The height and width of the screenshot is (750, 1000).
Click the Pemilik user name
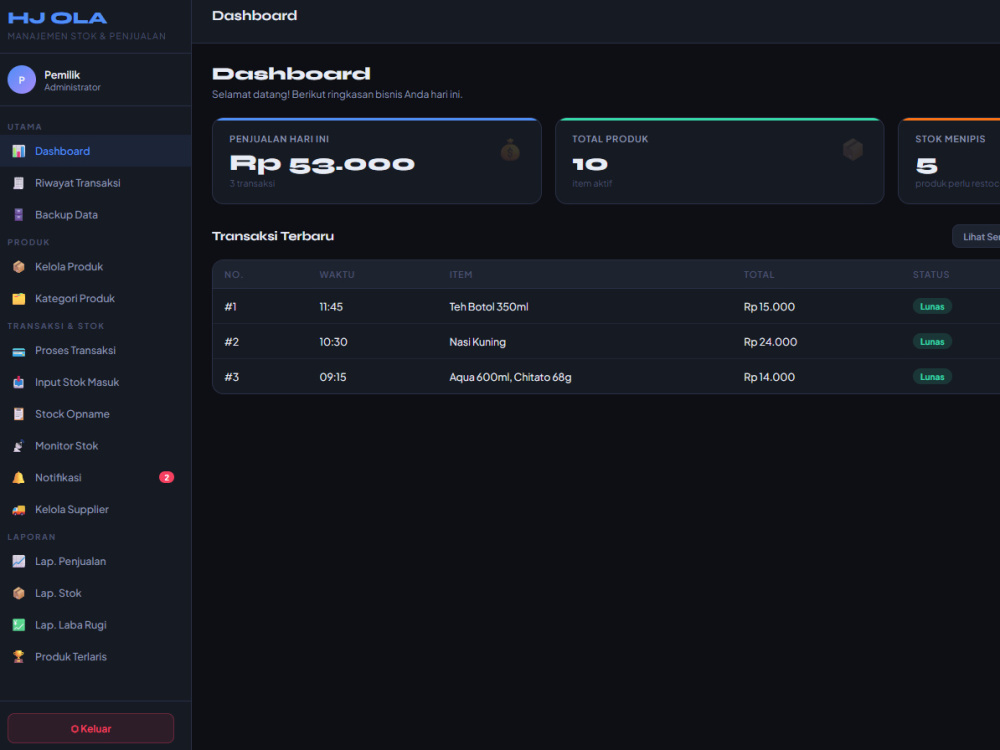62,75
